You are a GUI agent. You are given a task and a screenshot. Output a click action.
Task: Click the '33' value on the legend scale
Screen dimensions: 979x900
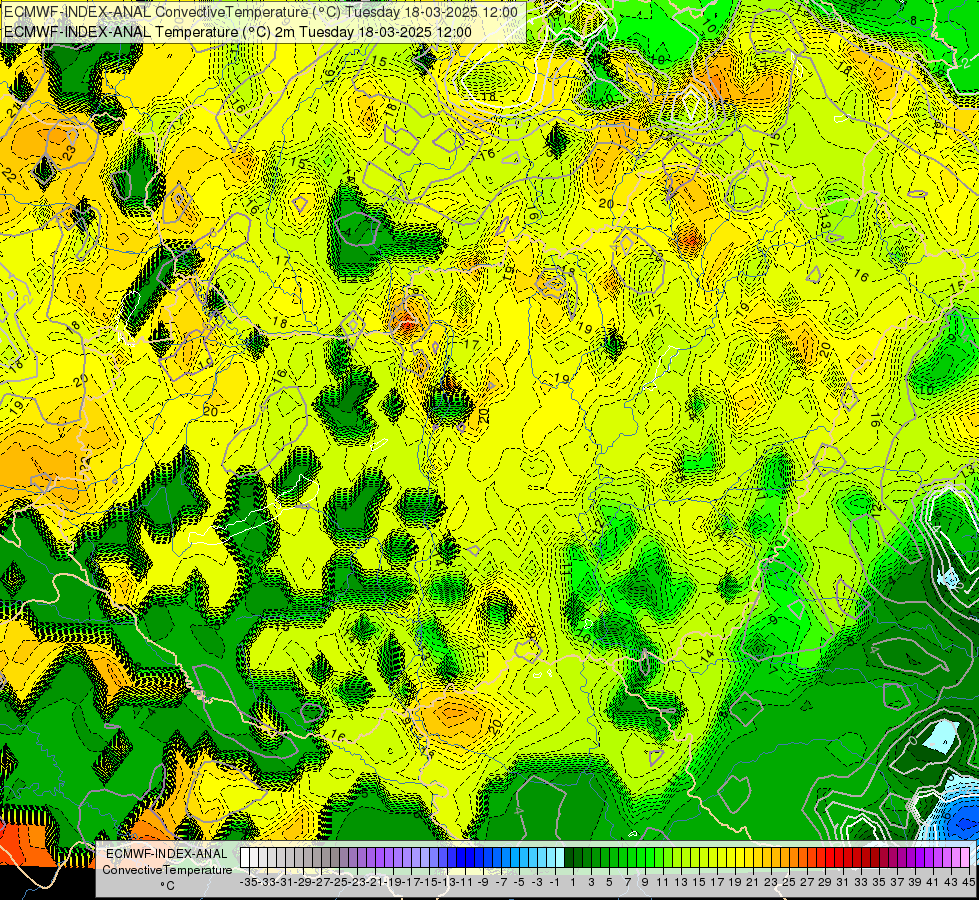pos(861,881)
